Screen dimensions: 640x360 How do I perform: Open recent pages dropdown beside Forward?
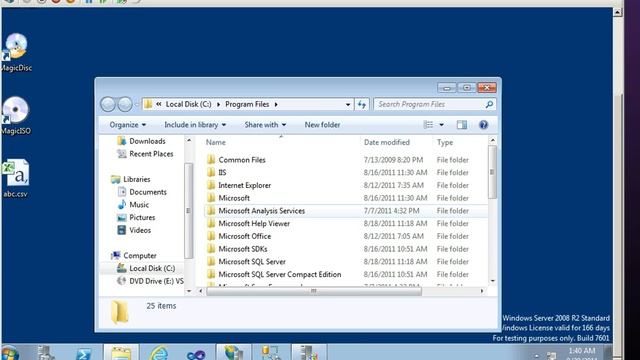137,104
